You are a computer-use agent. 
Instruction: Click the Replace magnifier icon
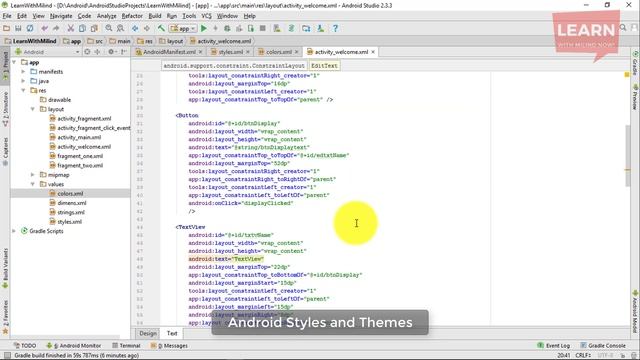point(120,28)
